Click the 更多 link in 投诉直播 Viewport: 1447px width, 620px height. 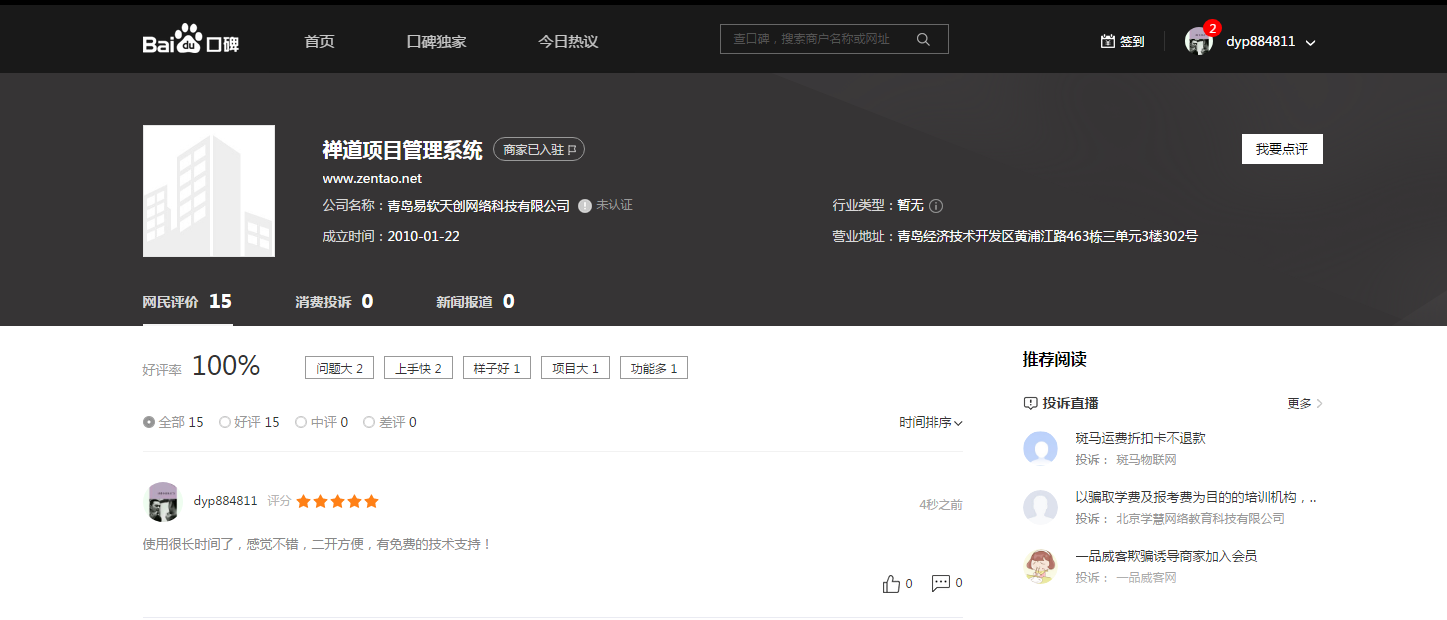coord(1299,403)
